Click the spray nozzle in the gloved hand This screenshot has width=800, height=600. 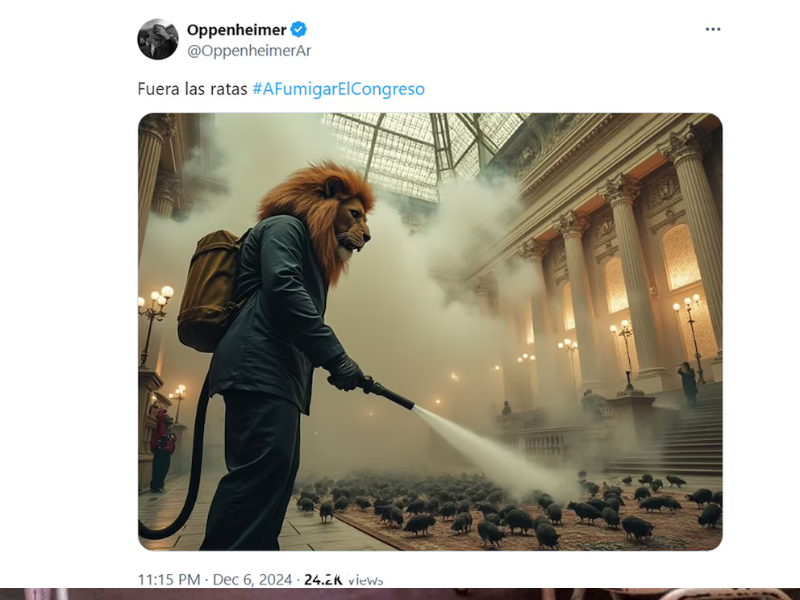pyautogui.click(x=388, y=394)
